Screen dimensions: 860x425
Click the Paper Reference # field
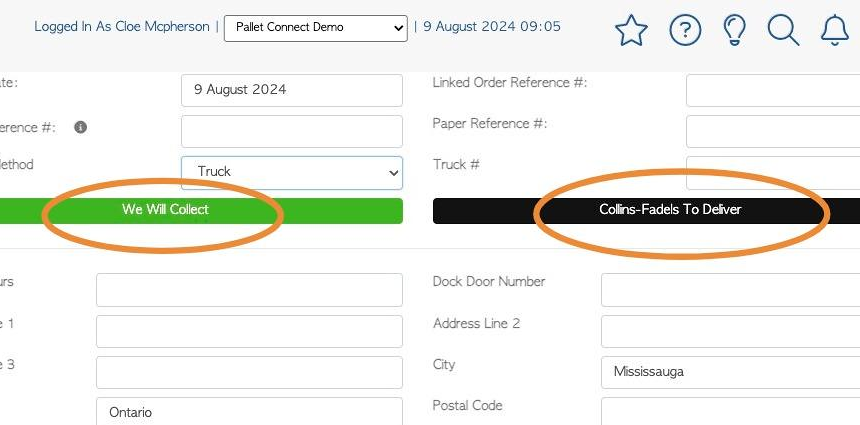pyautogui.click(x=773, y=132)
